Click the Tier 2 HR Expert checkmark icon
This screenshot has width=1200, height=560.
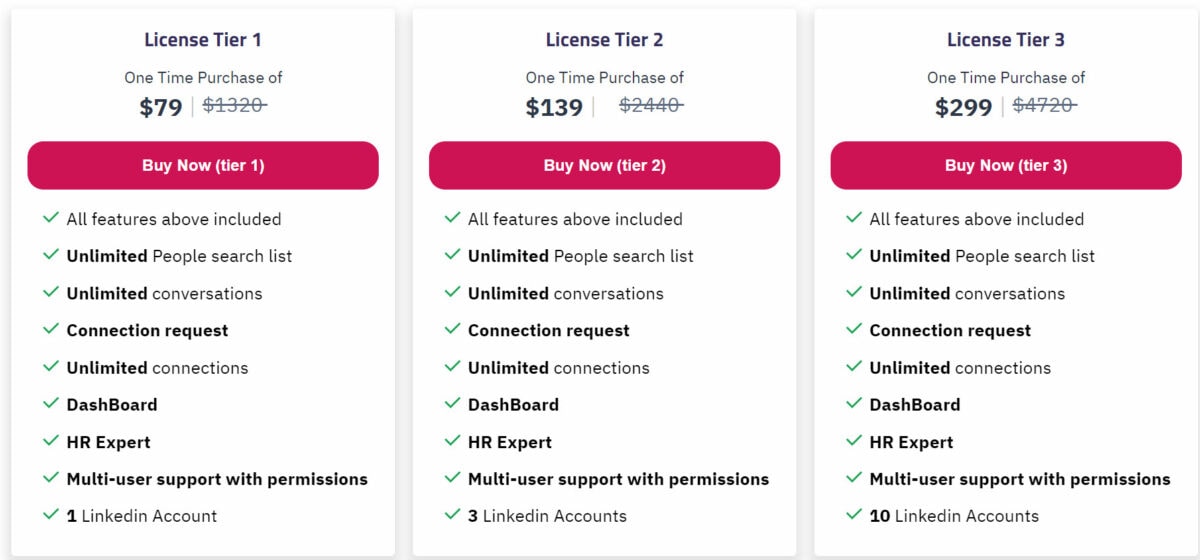(x=452, y=441)
